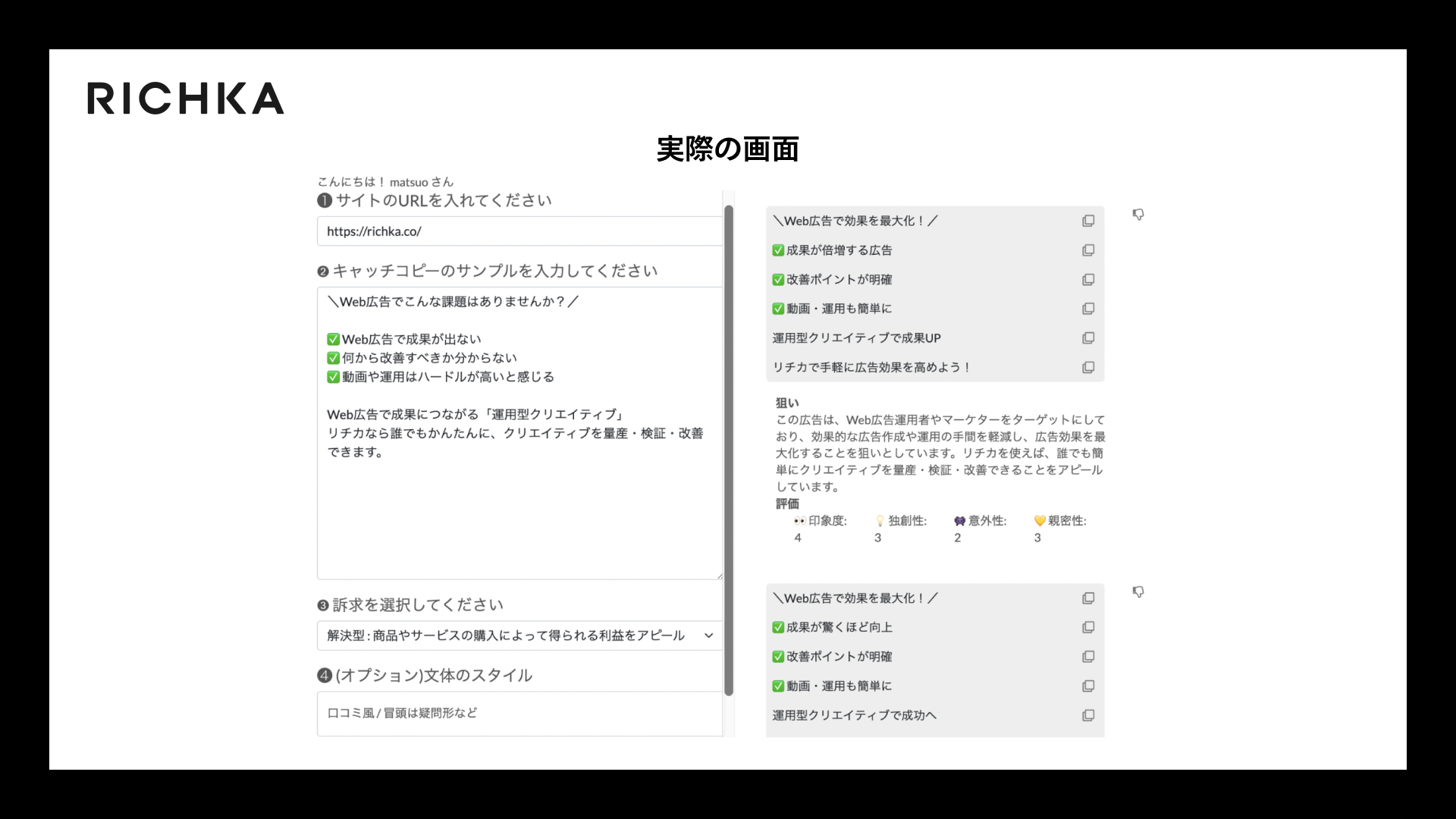
Task: Click the left panel vertical scrollbar
Action: point(729,450)
